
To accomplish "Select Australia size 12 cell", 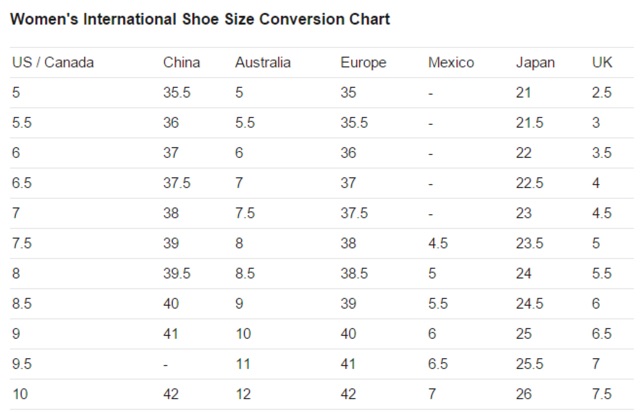I will tap(243, 394).
